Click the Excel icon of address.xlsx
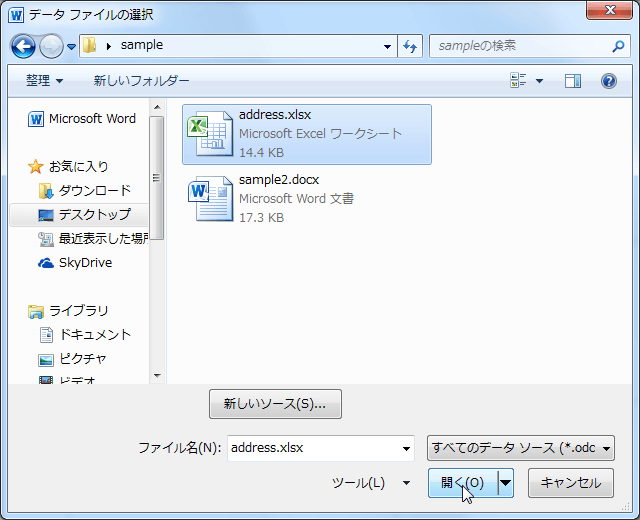 210,134
